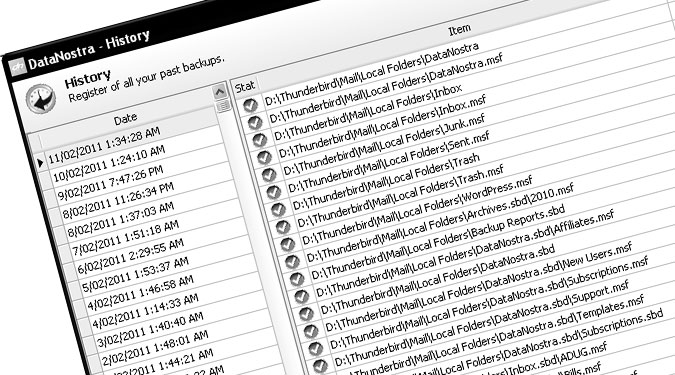
Task: Select item path ending Archives.sbd\2010.msf
Action: point(440,223)
